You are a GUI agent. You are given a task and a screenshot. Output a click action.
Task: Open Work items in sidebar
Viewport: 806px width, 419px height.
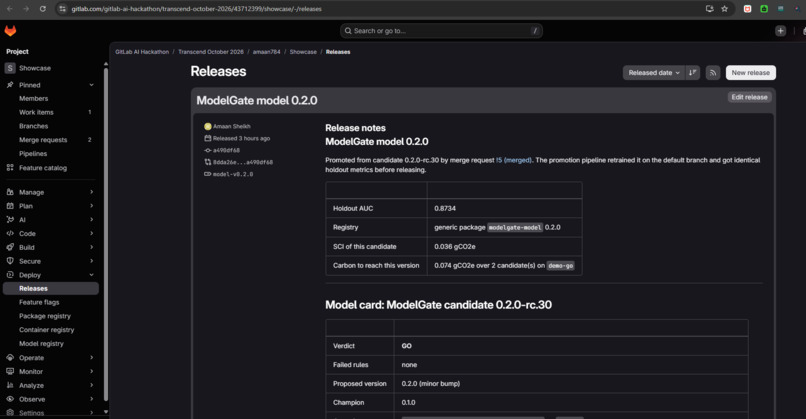36,112
